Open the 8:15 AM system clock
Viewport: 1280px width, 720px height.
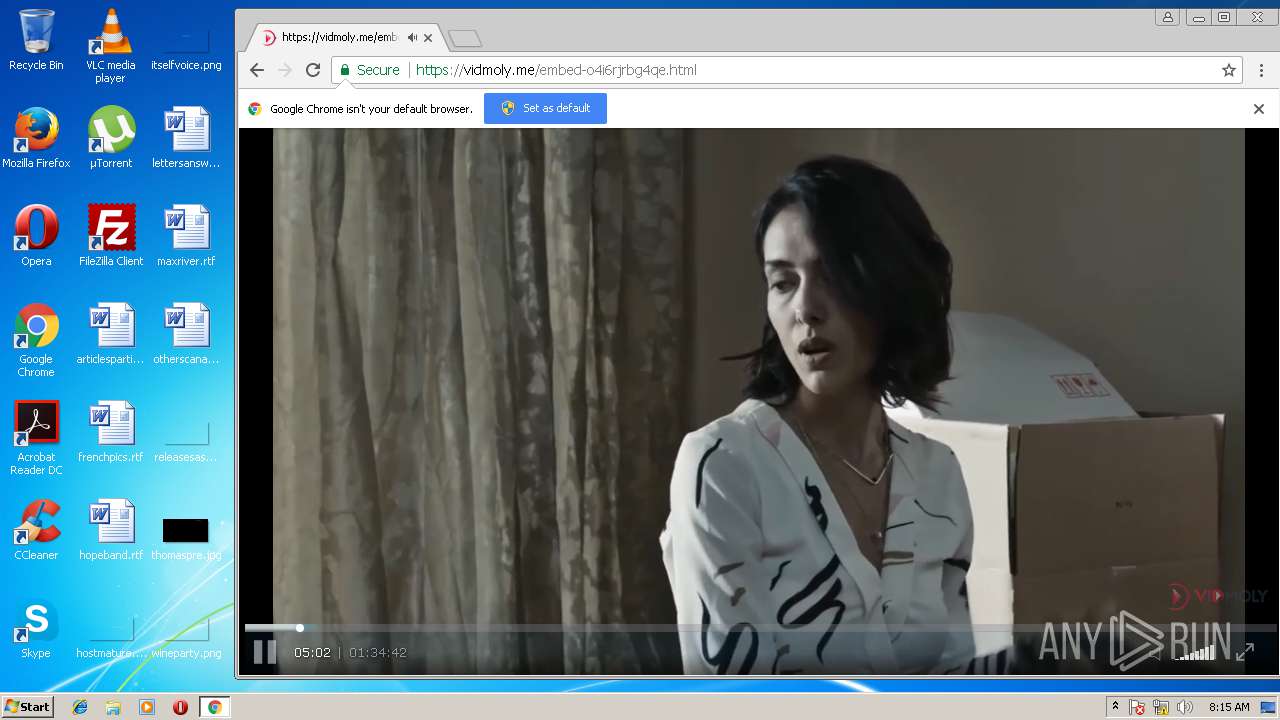pyautogui.click(x=1229, y=707)
